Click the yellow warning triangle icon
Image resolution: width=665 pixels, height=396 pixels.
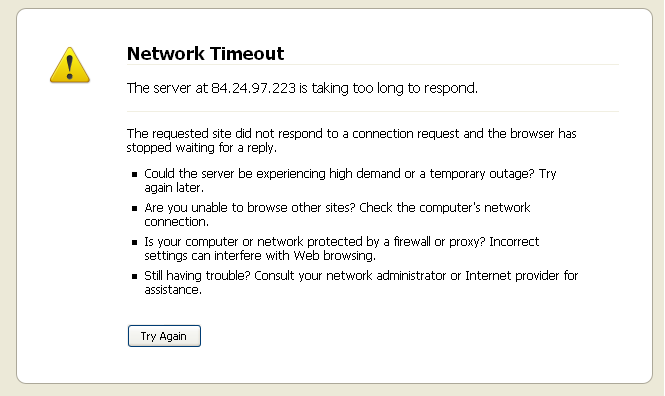click(70, 65)
